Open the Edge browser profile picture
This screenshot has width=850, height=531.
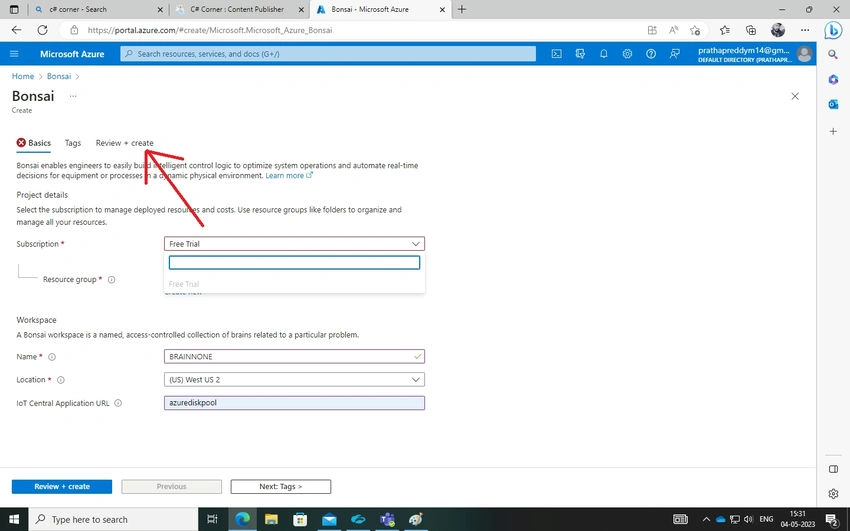pos(778,30)
